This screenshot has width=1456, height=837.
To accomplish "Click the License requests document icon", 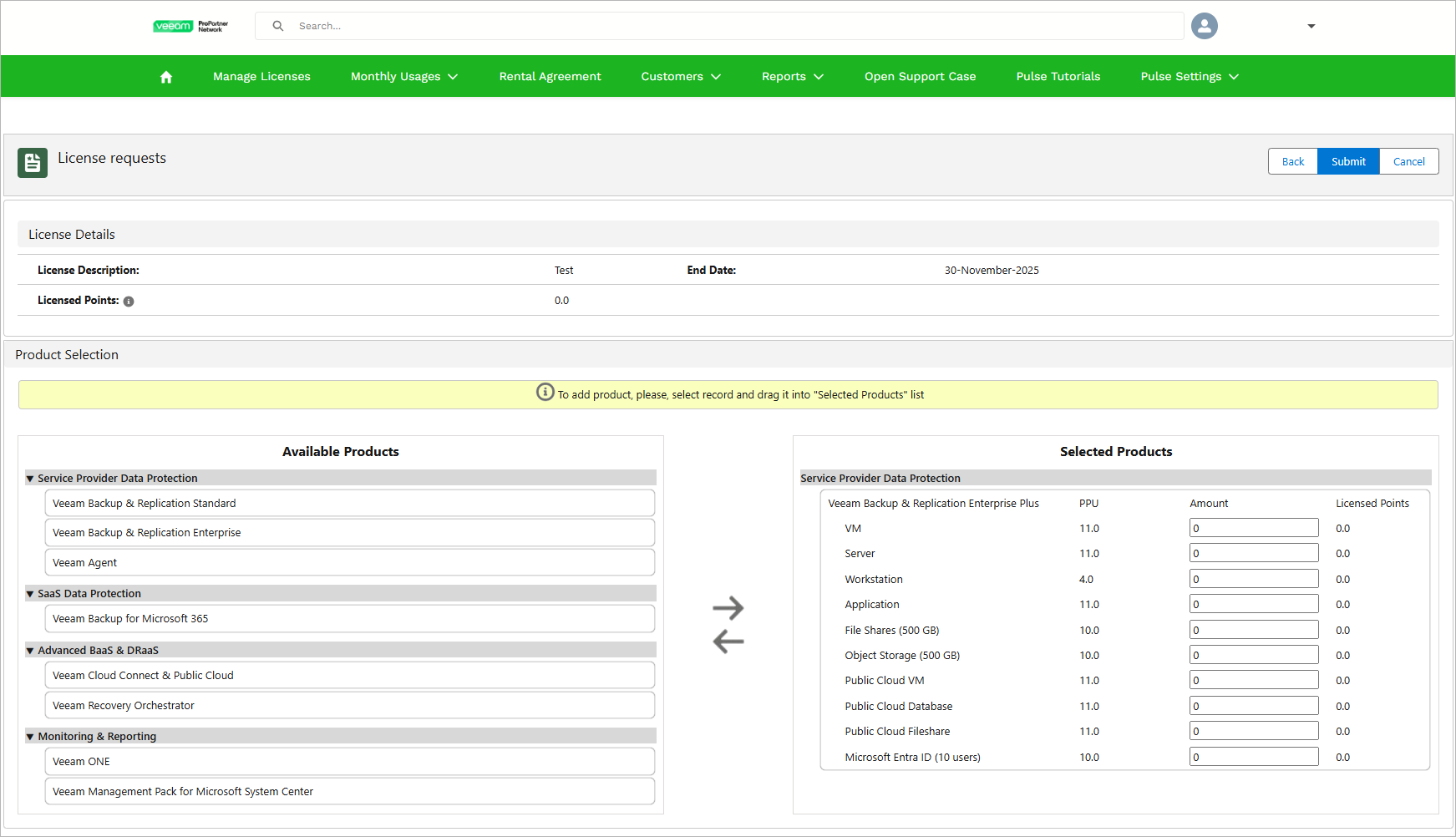I will tap(33, 163).
